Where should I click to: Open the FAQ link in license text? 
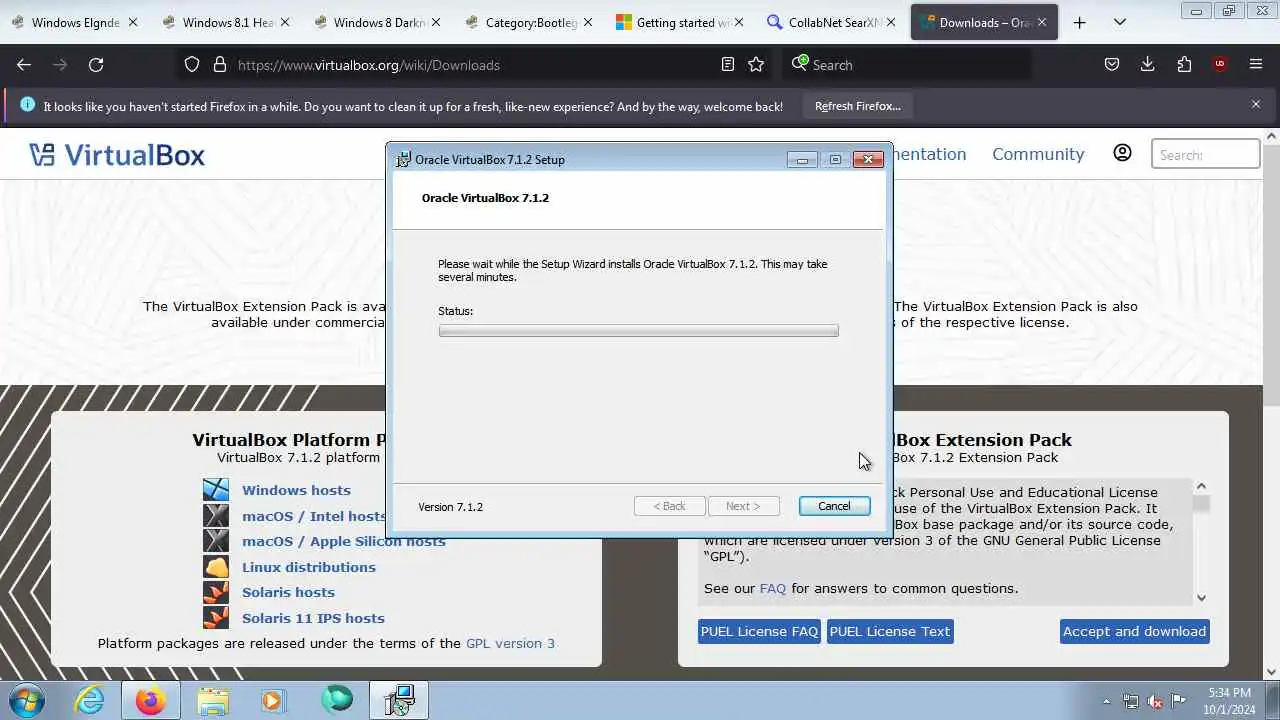tap(773, 588)
